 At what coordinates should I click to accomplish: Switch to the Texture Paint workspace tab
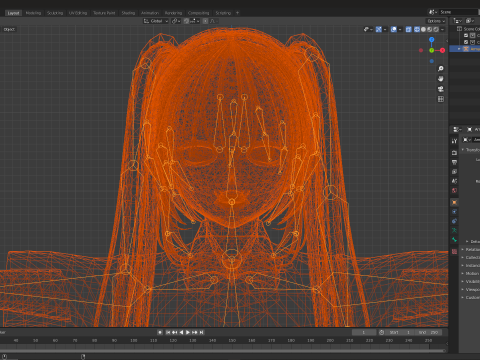tap(104, 13)
